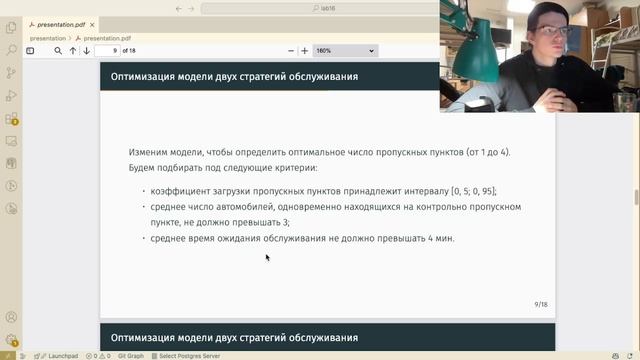
Task: Click the notifications icon in status bar
Action: tap(630, 356)
